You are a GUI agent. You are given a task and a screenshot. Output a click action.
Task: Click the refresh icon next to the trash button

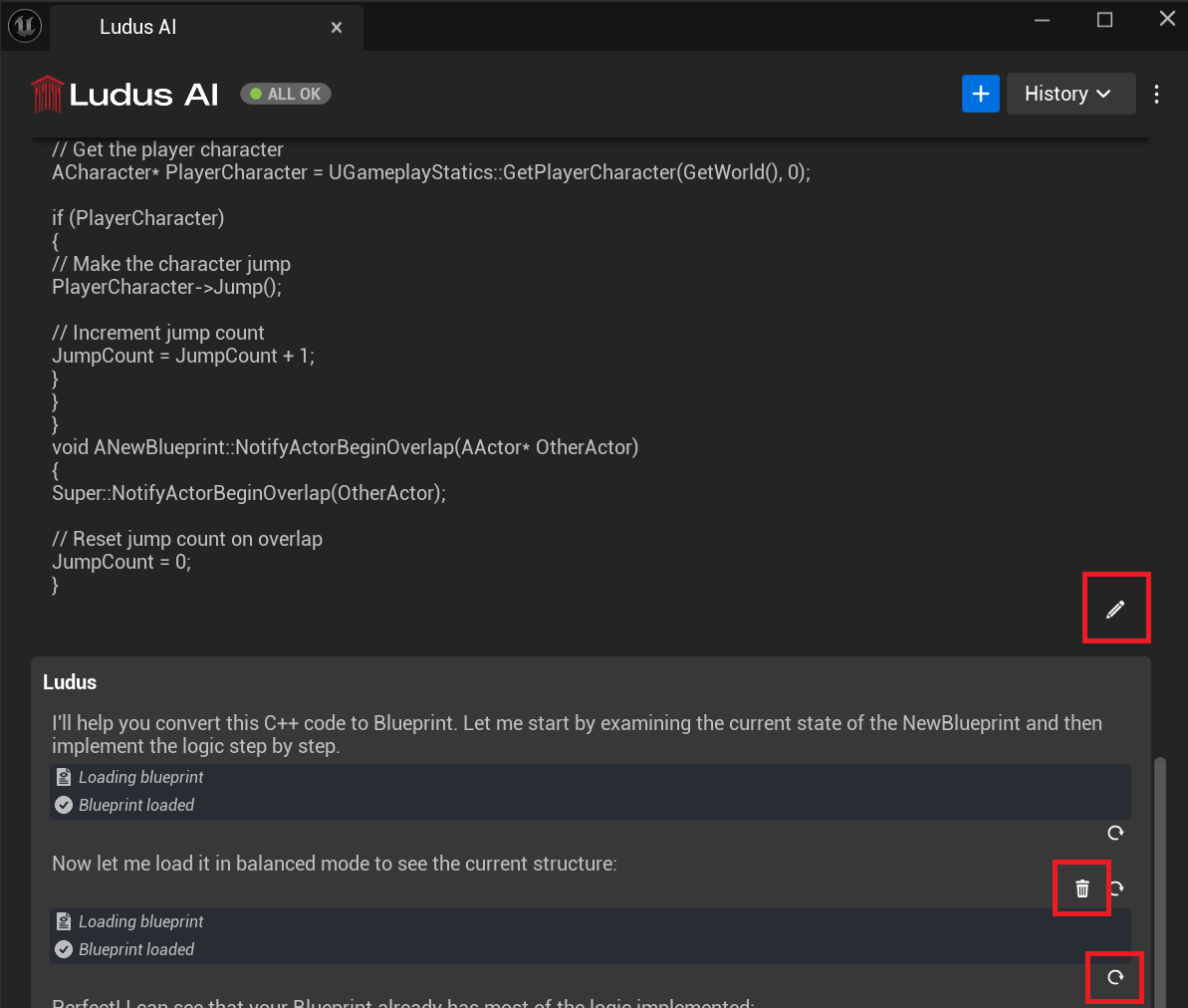click(x=1116, y=887)
